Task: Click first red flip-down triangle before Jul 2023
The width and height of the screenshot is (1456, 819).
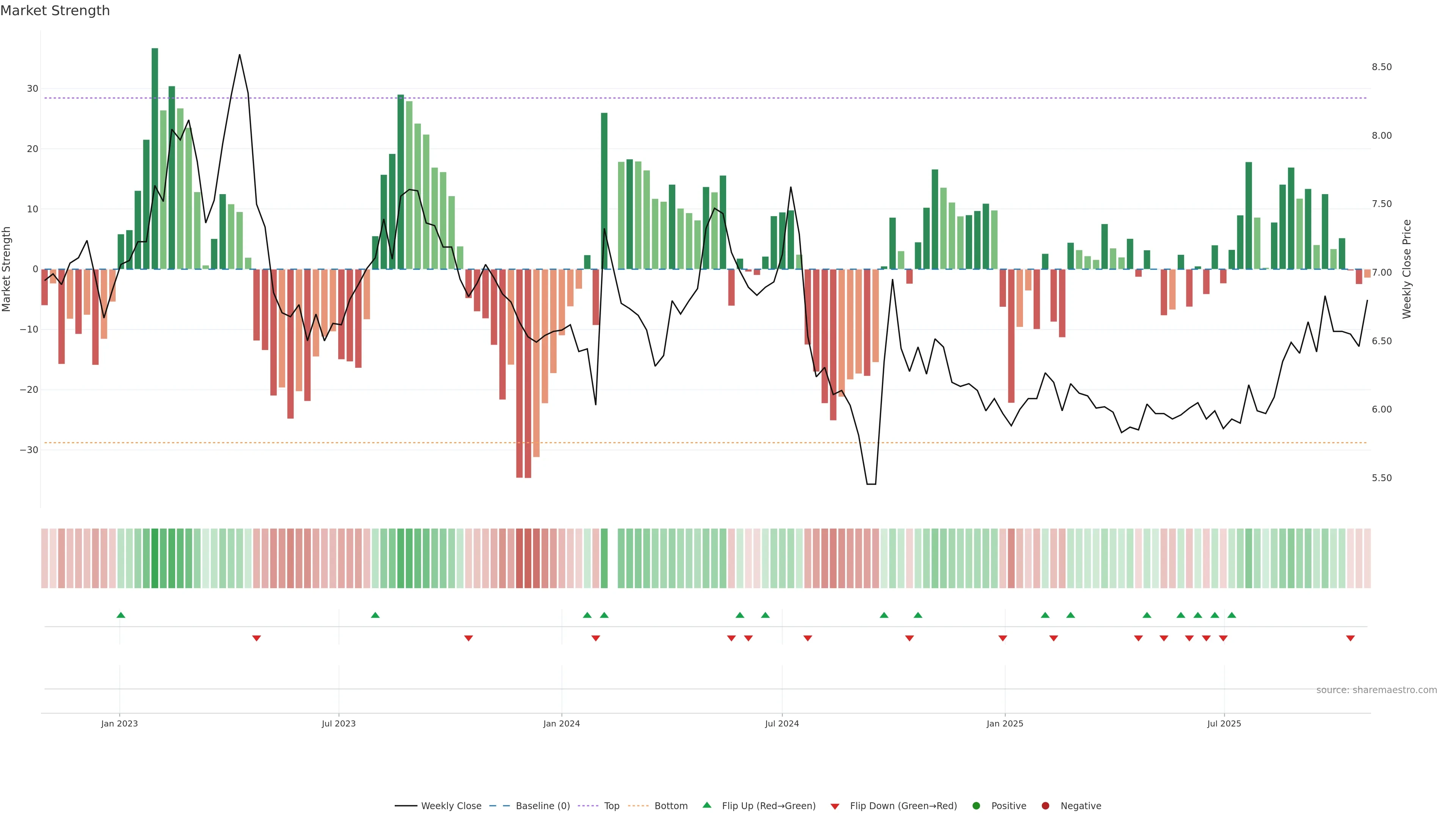Action: tap(257, 638)
